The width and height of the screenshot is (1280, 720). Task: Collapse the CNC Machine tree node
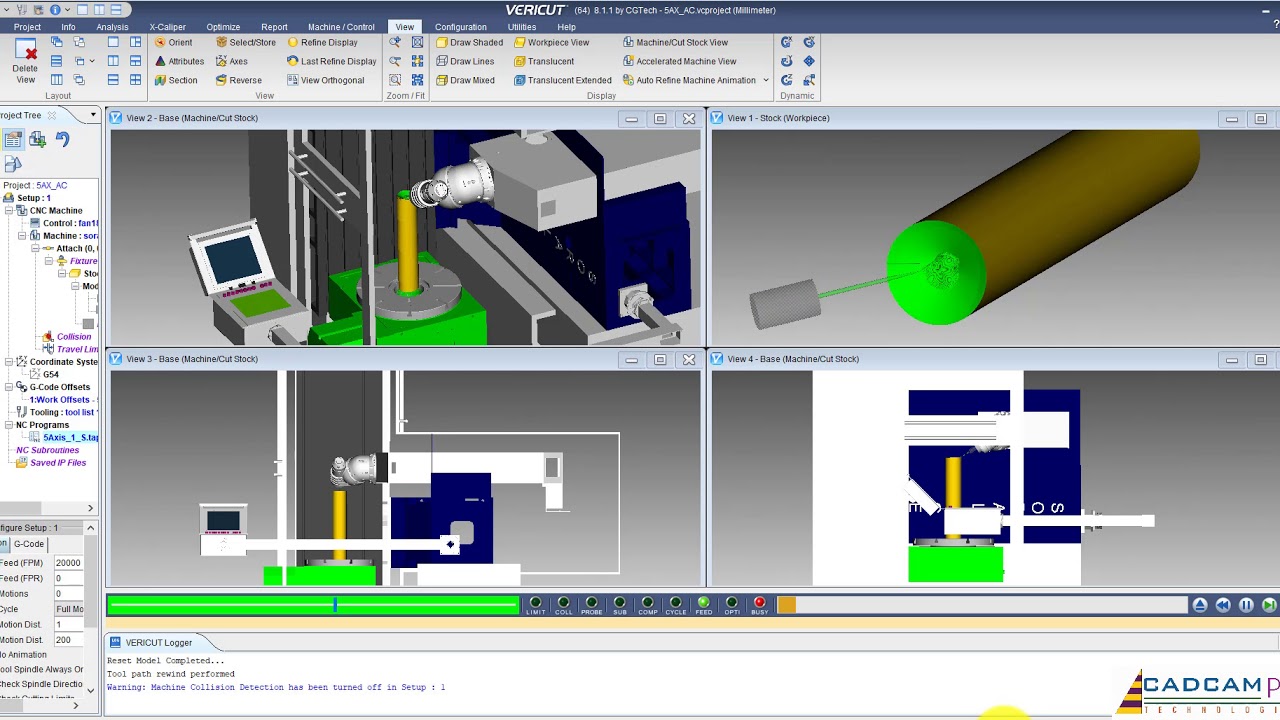click(9, 211)
